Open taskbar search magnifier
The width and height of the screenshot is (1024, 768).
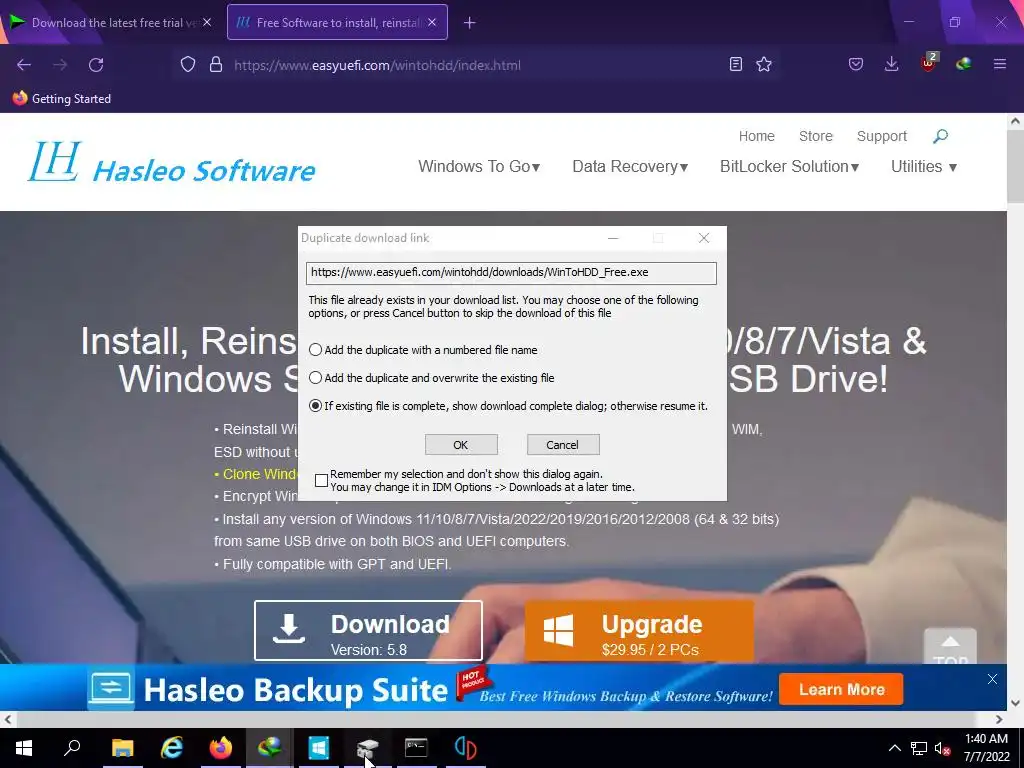72,748
